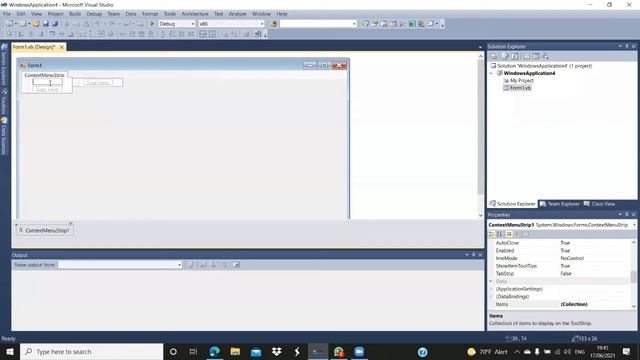
Task: Click the Alphabetical sort icon in Properties panel
Action: click(x=500, y=234)
